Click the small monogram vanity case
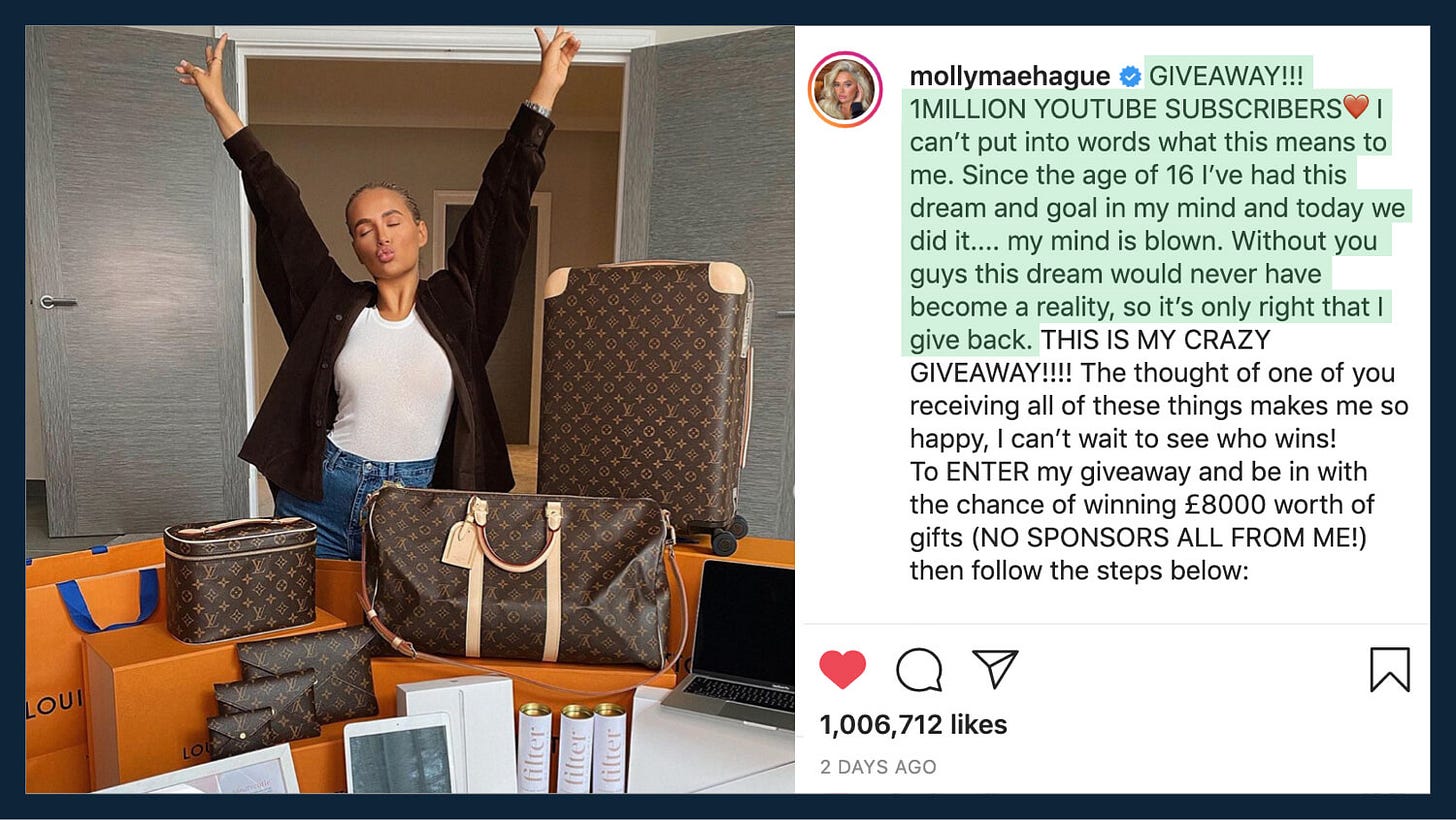Viewport: 1456px width, 820px height. tap(240, 579)
